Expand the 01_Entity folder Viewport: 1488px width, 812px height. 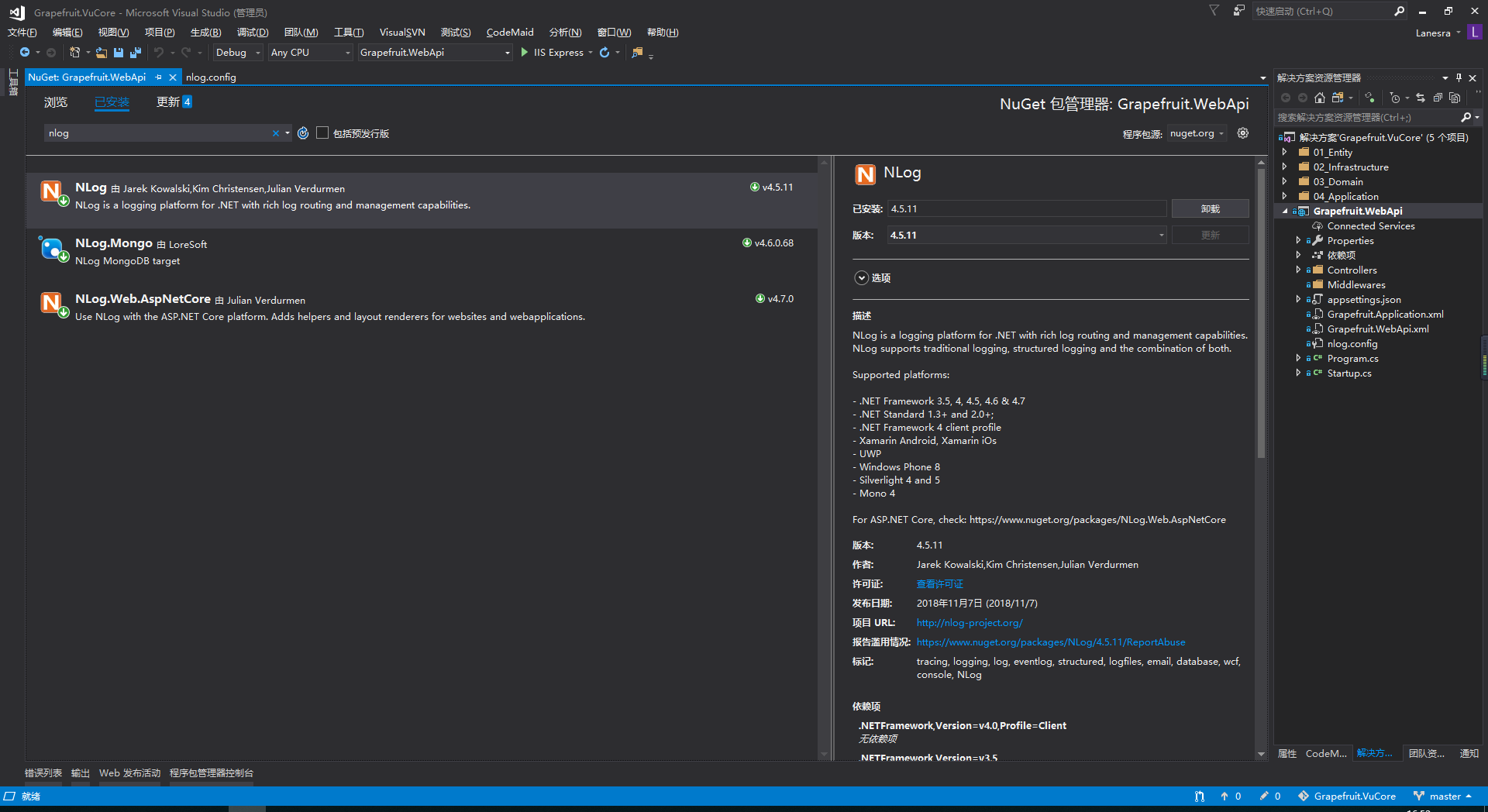coord(1284,153)
